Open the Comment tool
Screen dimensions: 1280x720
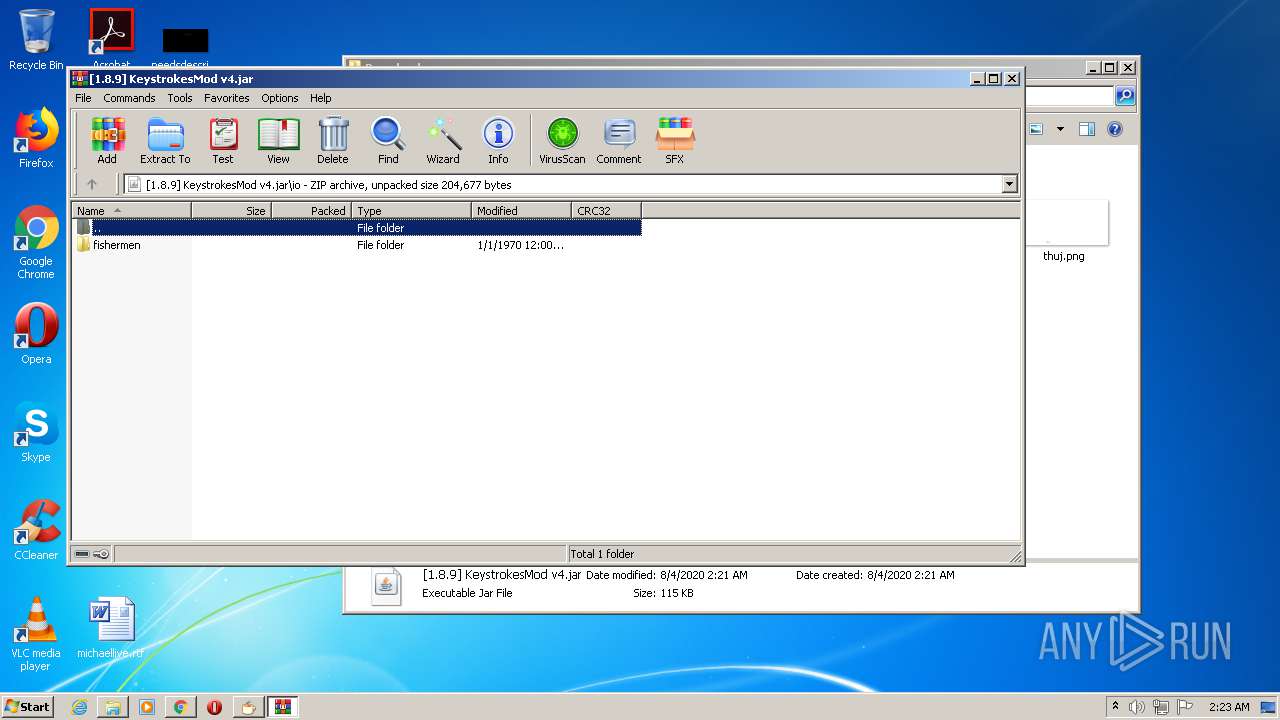(x=619, y=141)
